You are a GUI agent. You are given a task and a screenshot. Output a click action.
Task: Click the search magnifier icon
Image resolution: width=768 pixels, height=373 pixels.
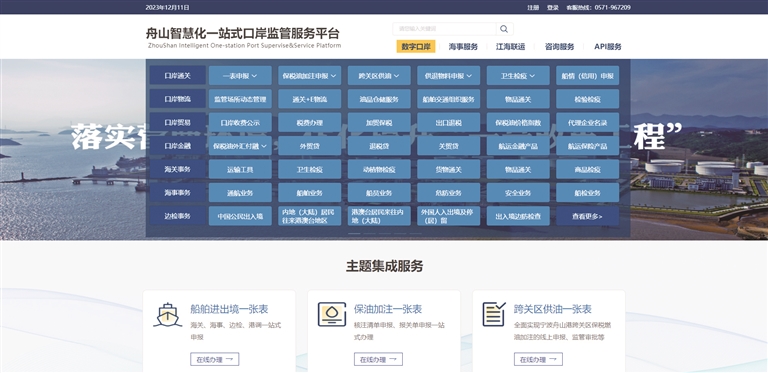[x=504, y=29]
